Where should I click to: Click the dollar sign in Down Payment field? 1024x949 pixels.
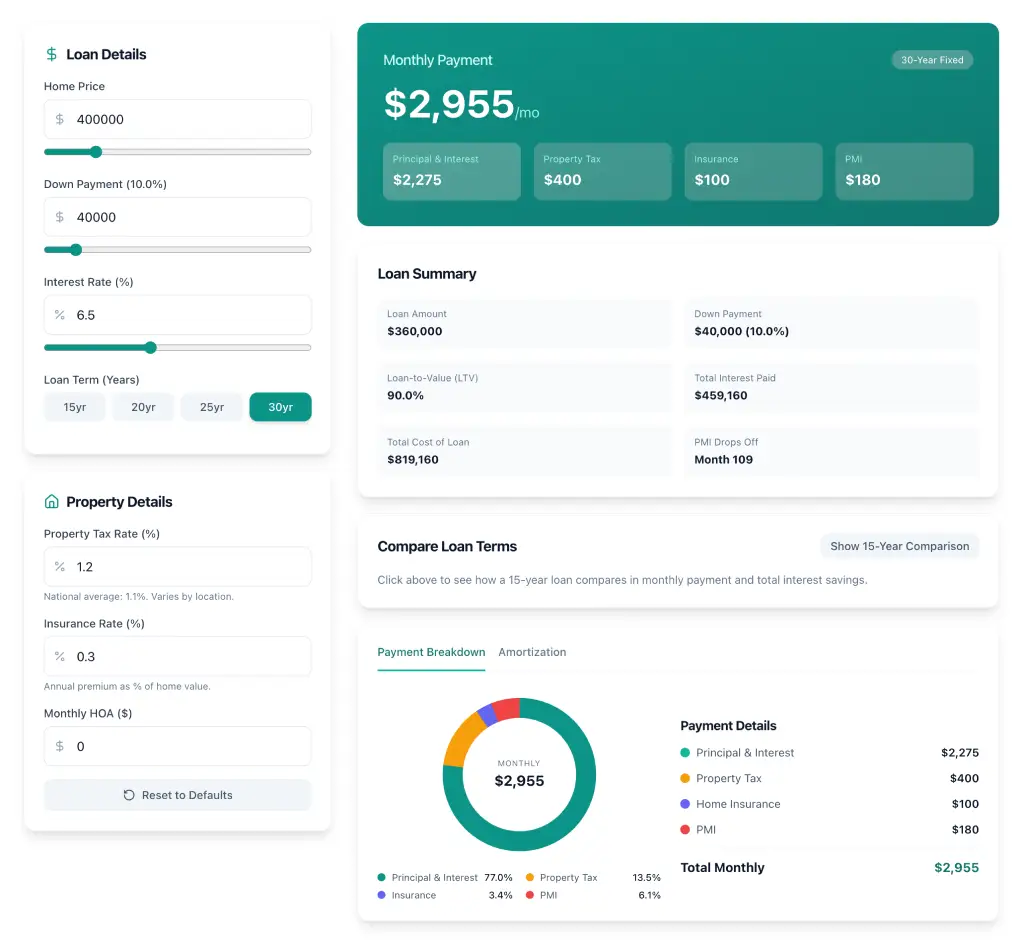pyautogui.click(x=59, y=217)
